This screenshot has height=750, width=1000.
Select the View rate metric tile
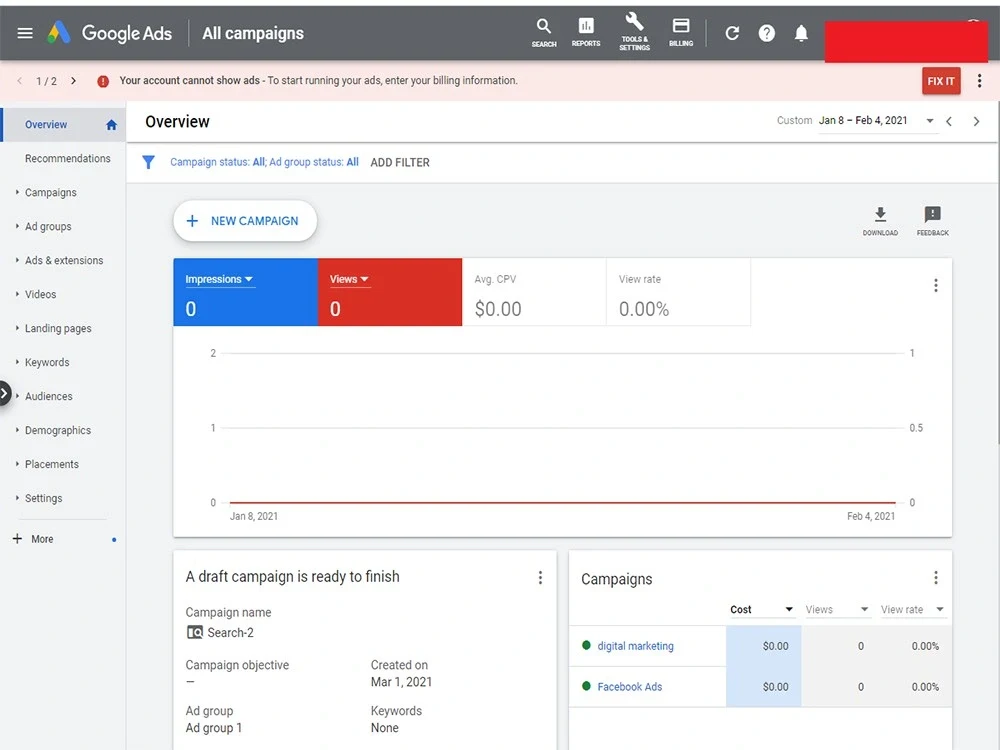tap(678, 292)
